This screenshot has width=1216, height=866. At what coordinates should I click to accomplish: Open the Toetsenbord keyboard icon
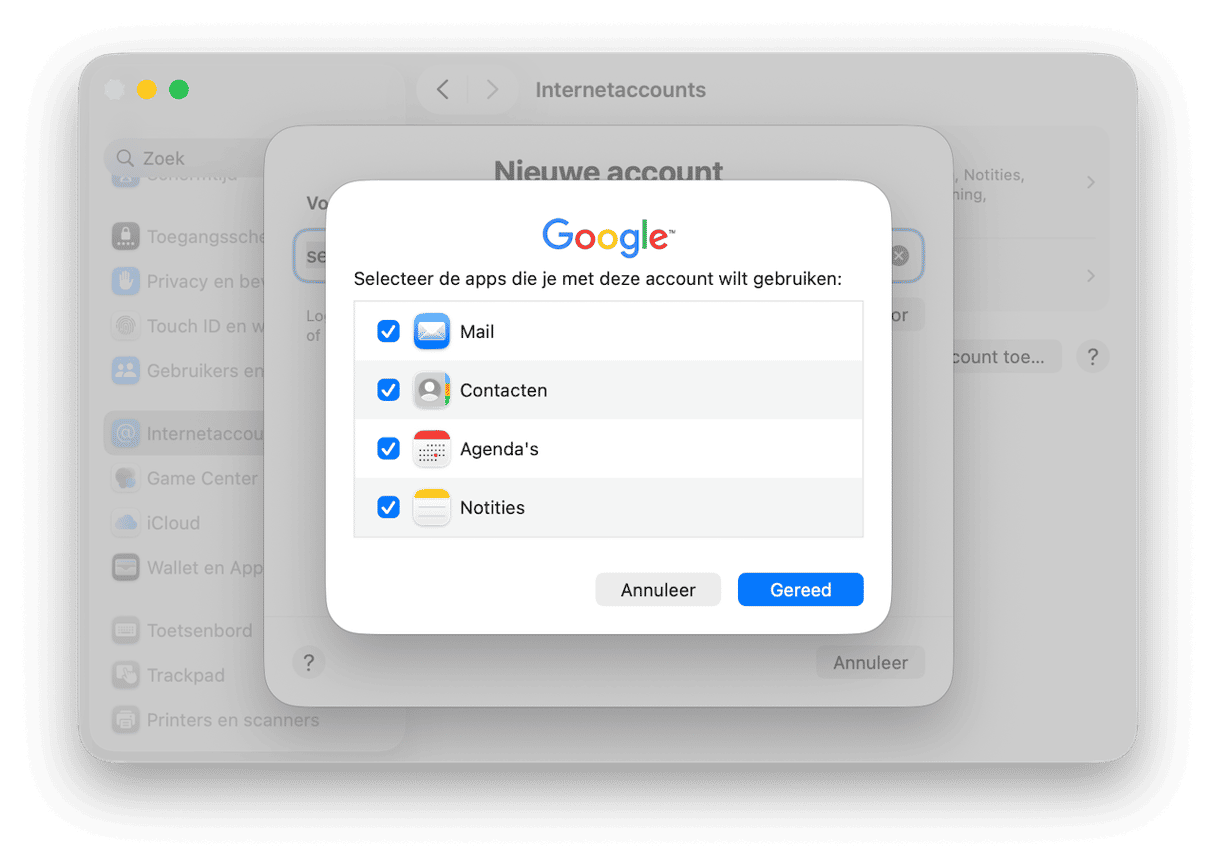point(125,631)
